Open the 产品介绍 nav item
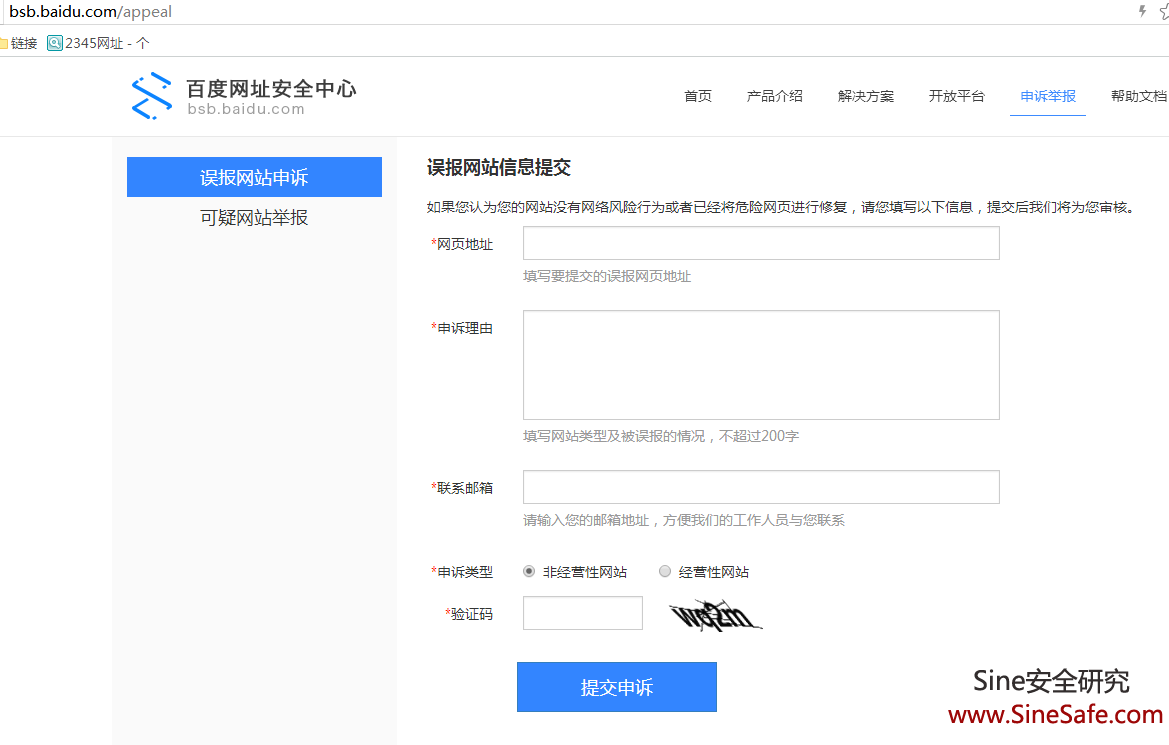 (775, 96)
